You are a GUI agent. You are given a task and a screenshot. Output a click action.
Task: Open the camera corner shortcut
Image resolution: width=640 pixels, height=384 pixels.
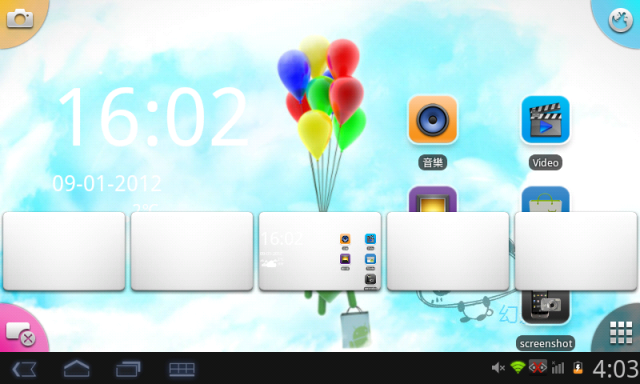click(x=20, y=19)
